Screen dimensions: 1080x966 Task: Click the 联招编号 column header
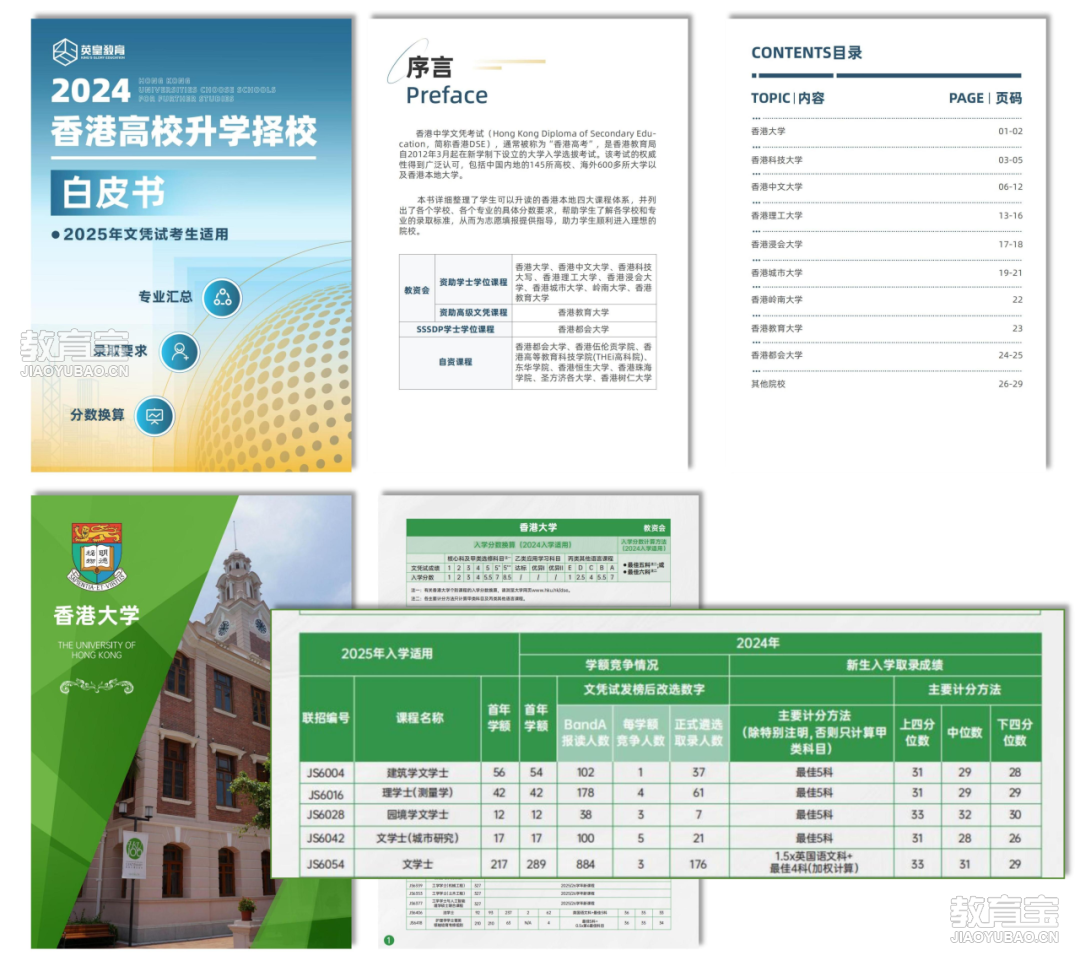pos(326,718)
